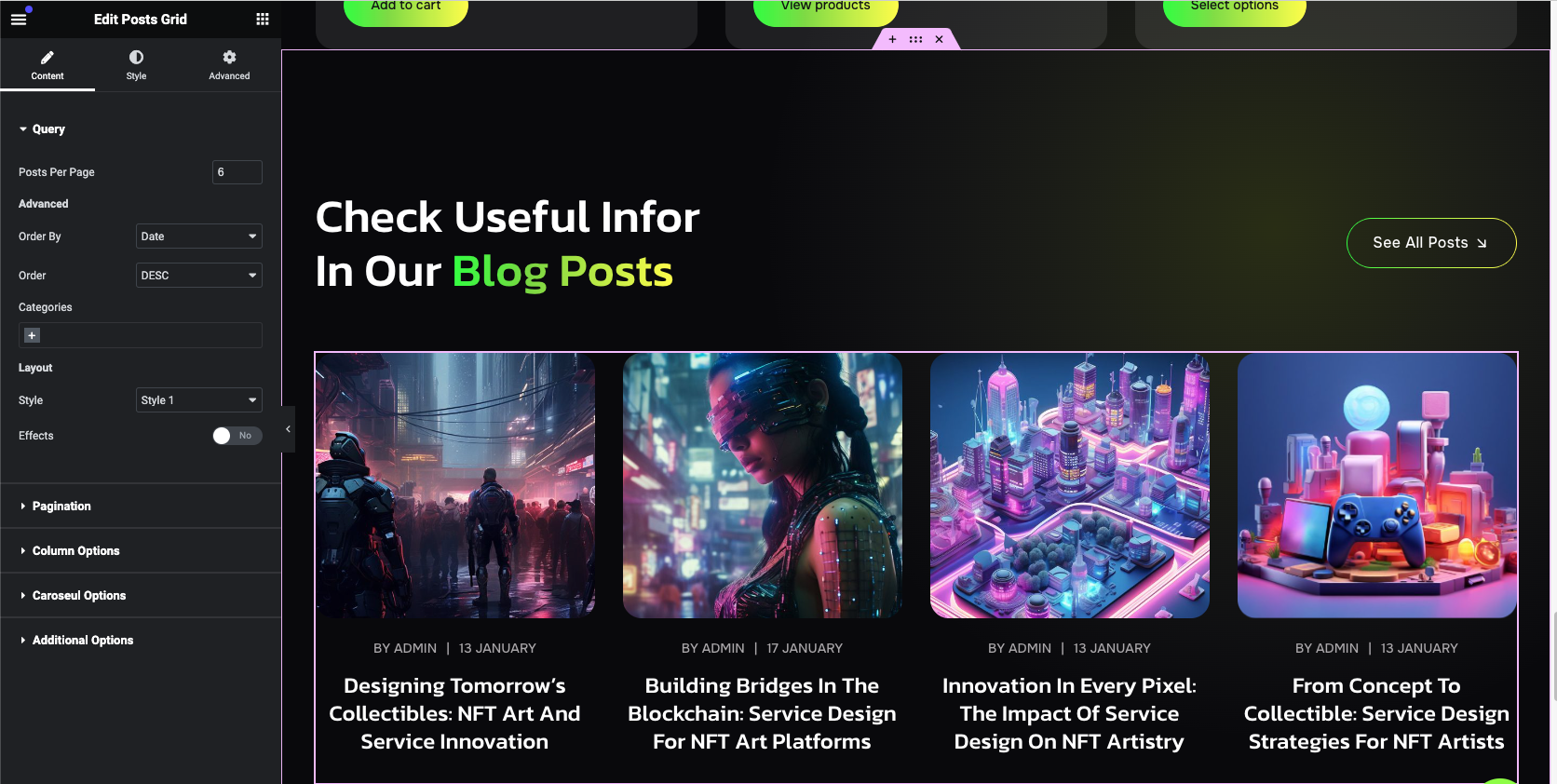Switch to the Style tab
This screenshot has width=1557, height=784.
pyautogui.click(x=136, y=65)
